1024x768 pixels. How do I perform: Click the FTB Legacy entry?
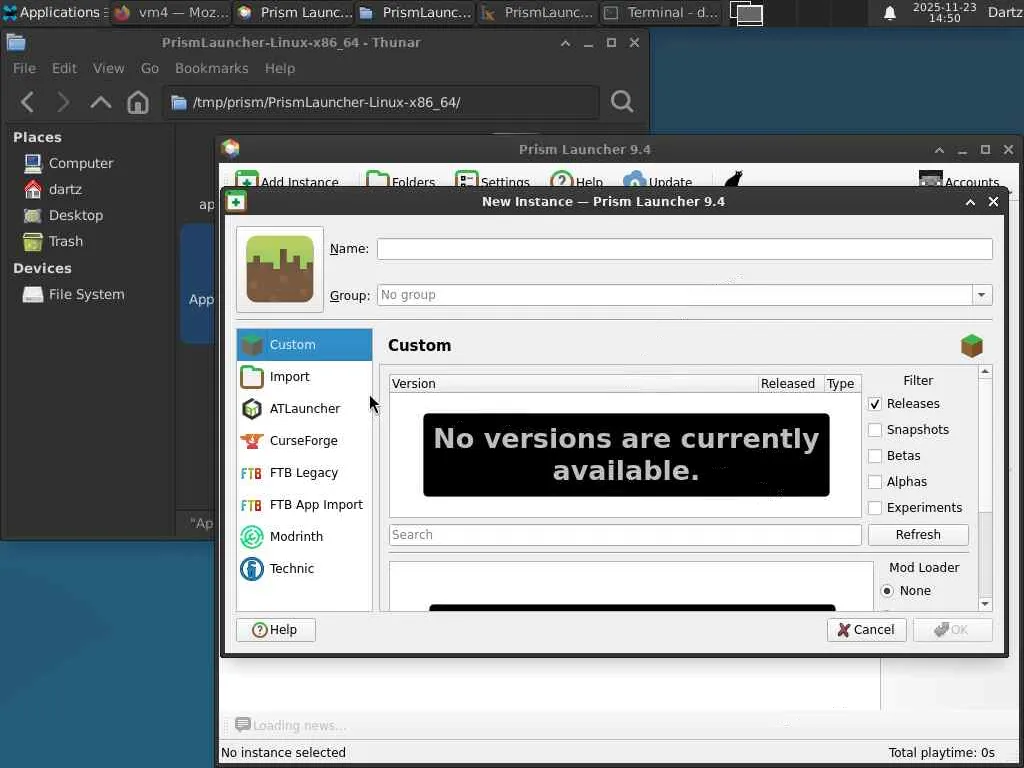tap(304, 473)
